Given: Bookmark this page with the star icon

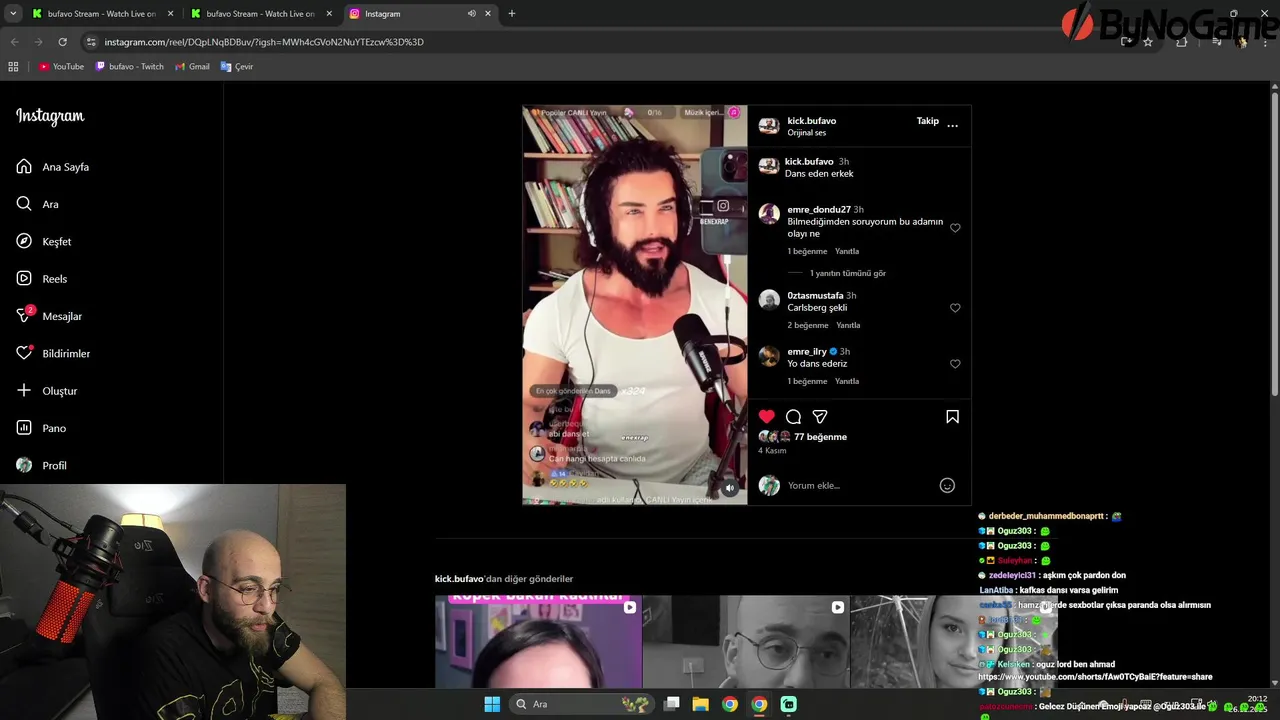Looking at the screenshot, I should (x=1148, y=42).
